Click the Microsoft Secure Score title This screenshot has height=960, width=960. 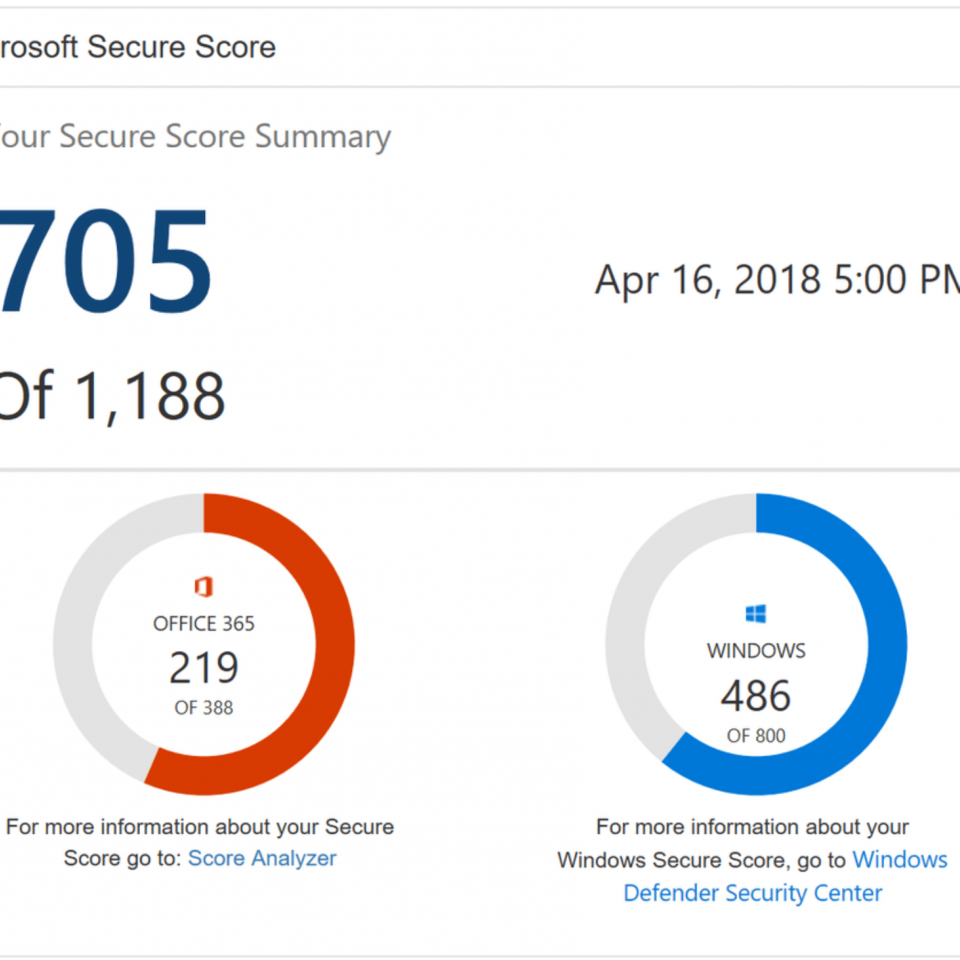[x=138, y=47]
